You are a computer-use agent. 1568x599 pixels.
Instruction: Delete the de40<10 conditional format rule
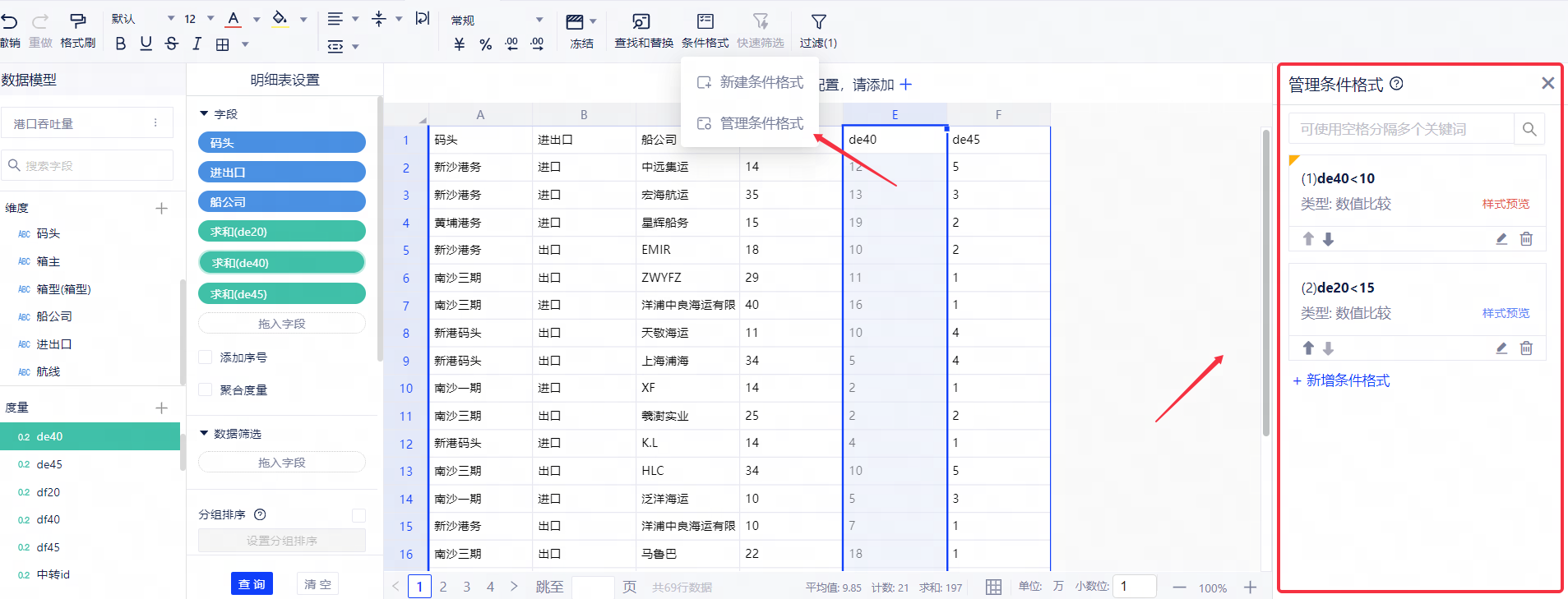tap(1526, 239)
